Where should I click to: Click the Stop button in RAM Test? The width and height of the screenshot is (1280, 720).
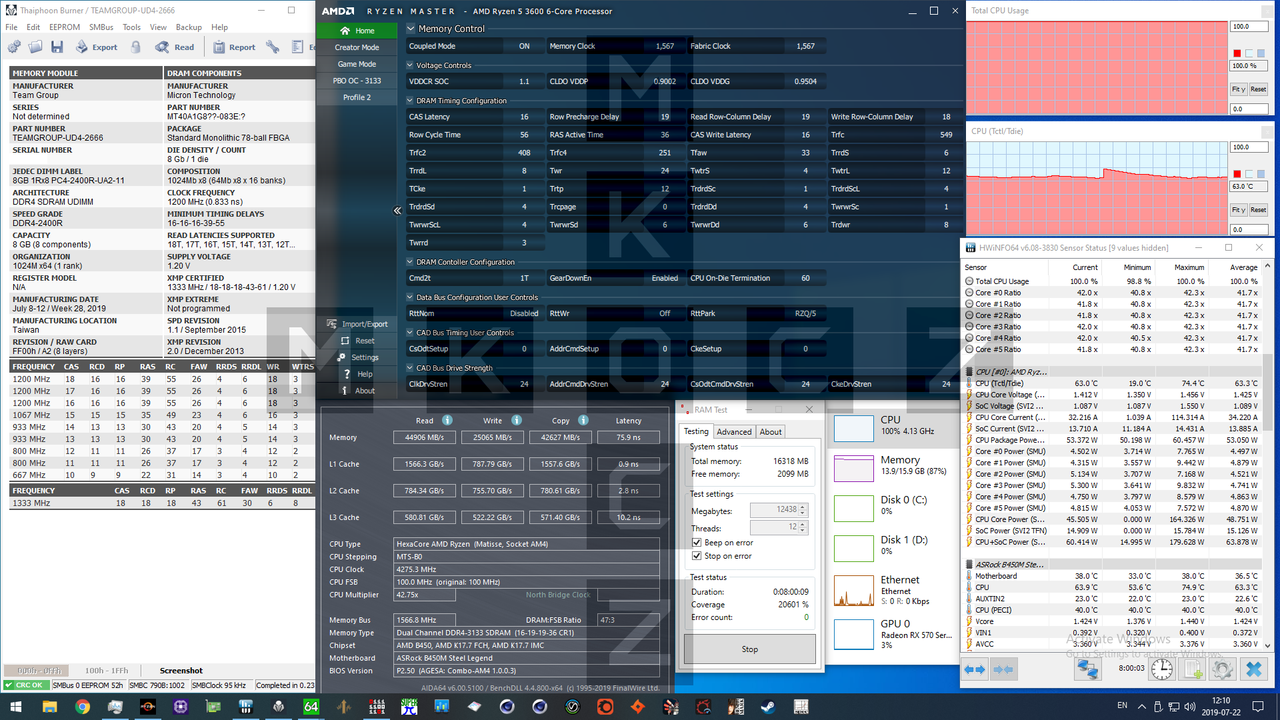tap(750, 649)
